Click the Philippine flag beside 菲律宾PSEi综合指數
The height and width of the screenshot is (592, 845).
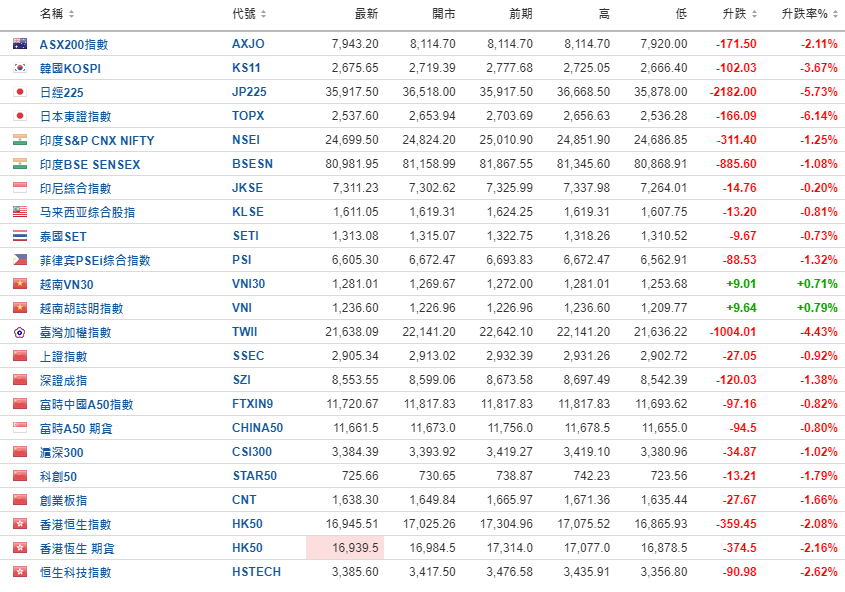[x=19, y=260]
